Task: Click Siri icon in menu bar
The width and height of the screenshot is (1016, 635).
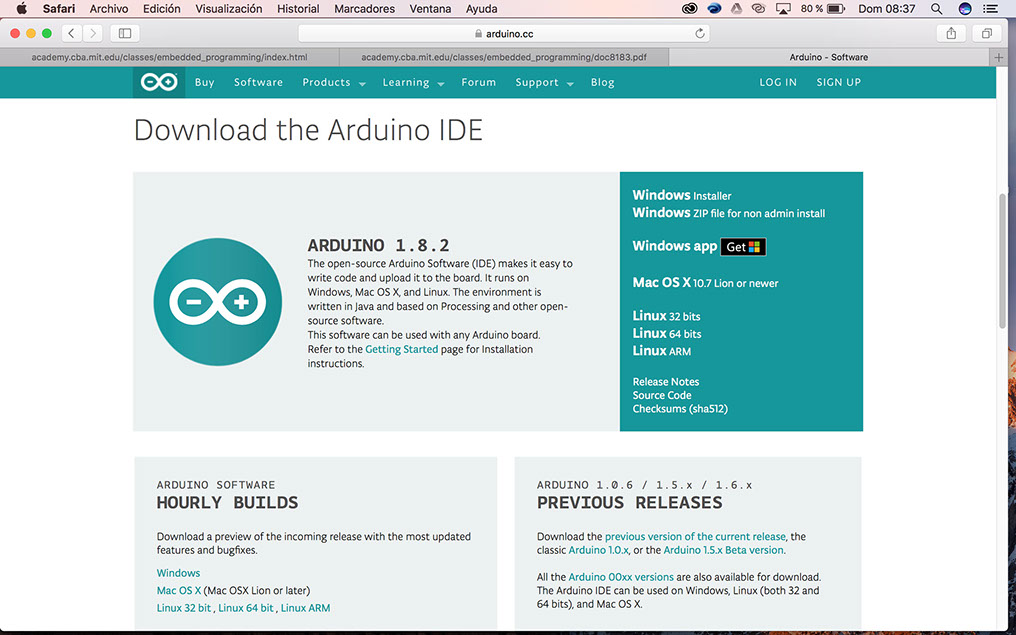Action: click(x=965, y=8)
